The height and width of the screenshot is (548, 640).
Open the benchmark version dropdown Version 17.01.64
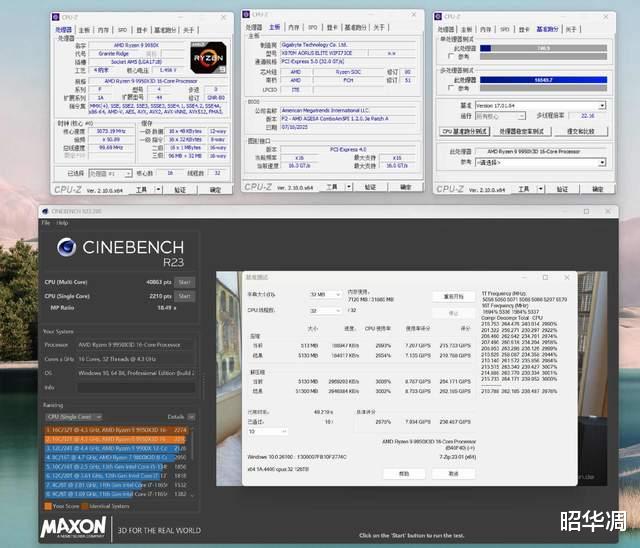(540, 106)
